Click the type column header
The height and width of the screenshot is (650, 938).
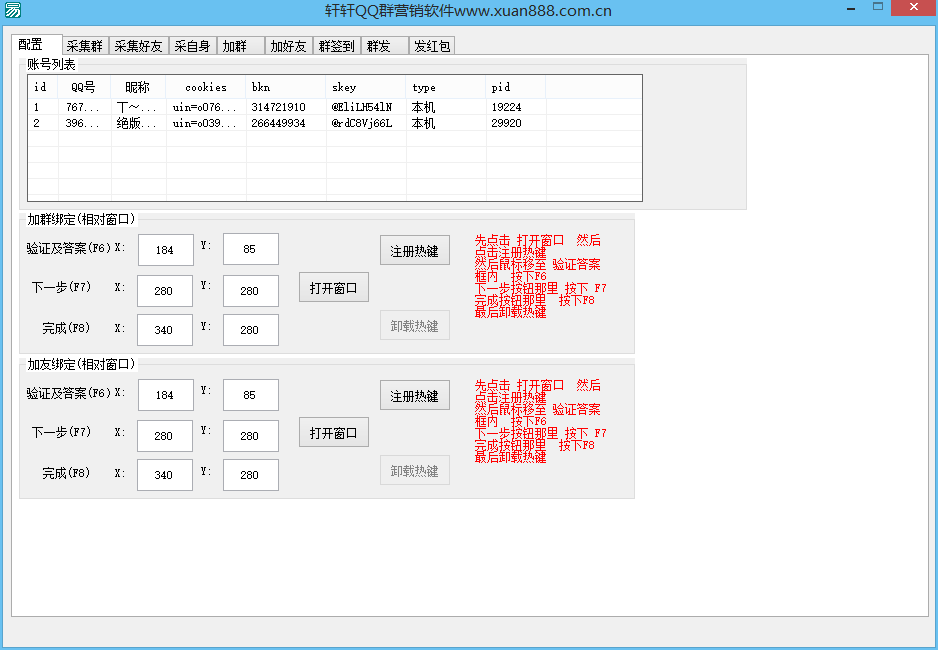(x=446, y=87)
